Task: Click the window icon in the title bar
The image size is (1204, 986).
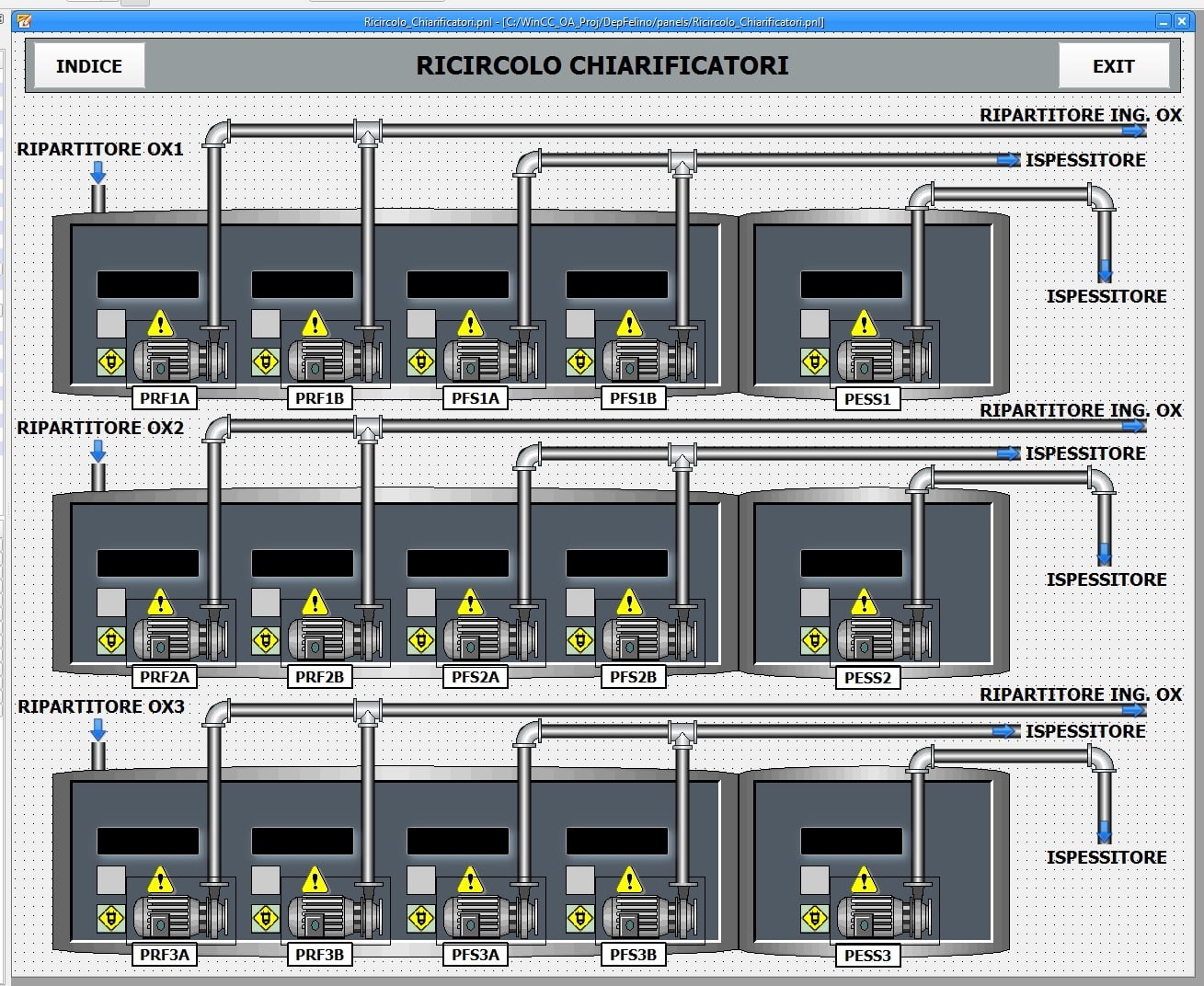Action: tap(25, 21)
